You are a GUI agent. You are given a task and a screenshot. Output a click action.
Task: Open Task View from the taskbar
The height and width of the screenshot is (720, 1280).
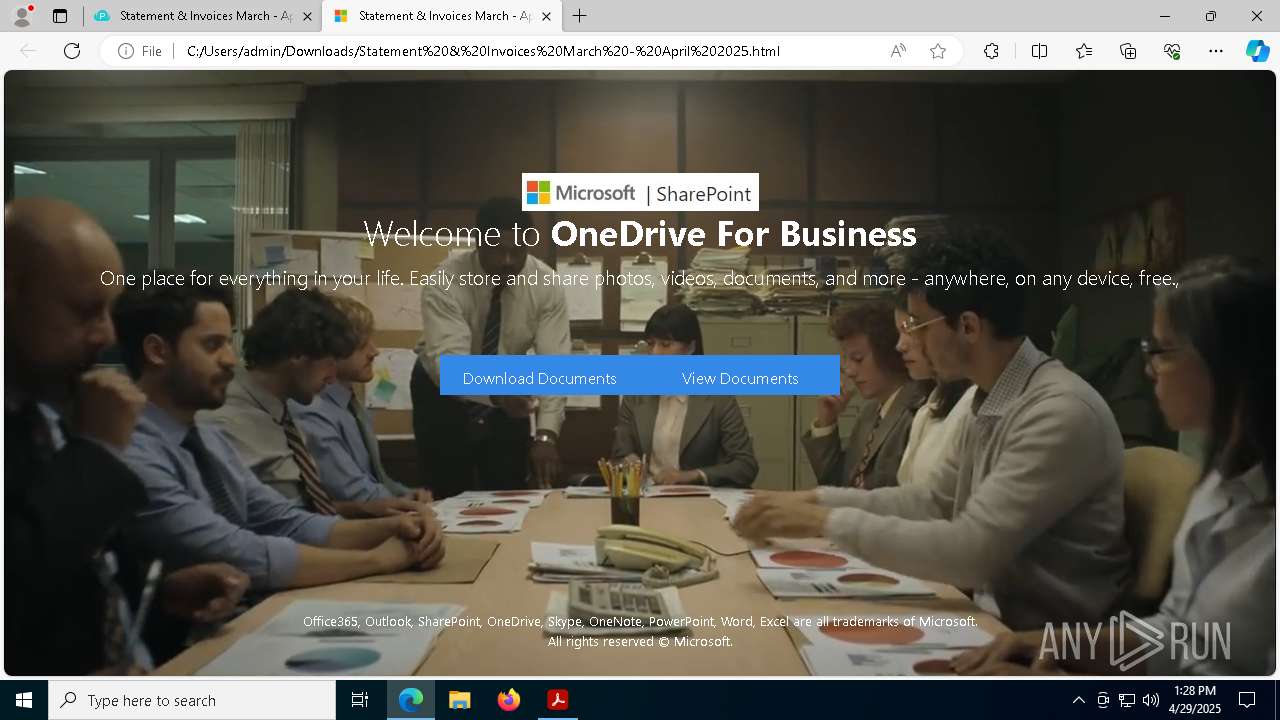click(x=360, y=700)
